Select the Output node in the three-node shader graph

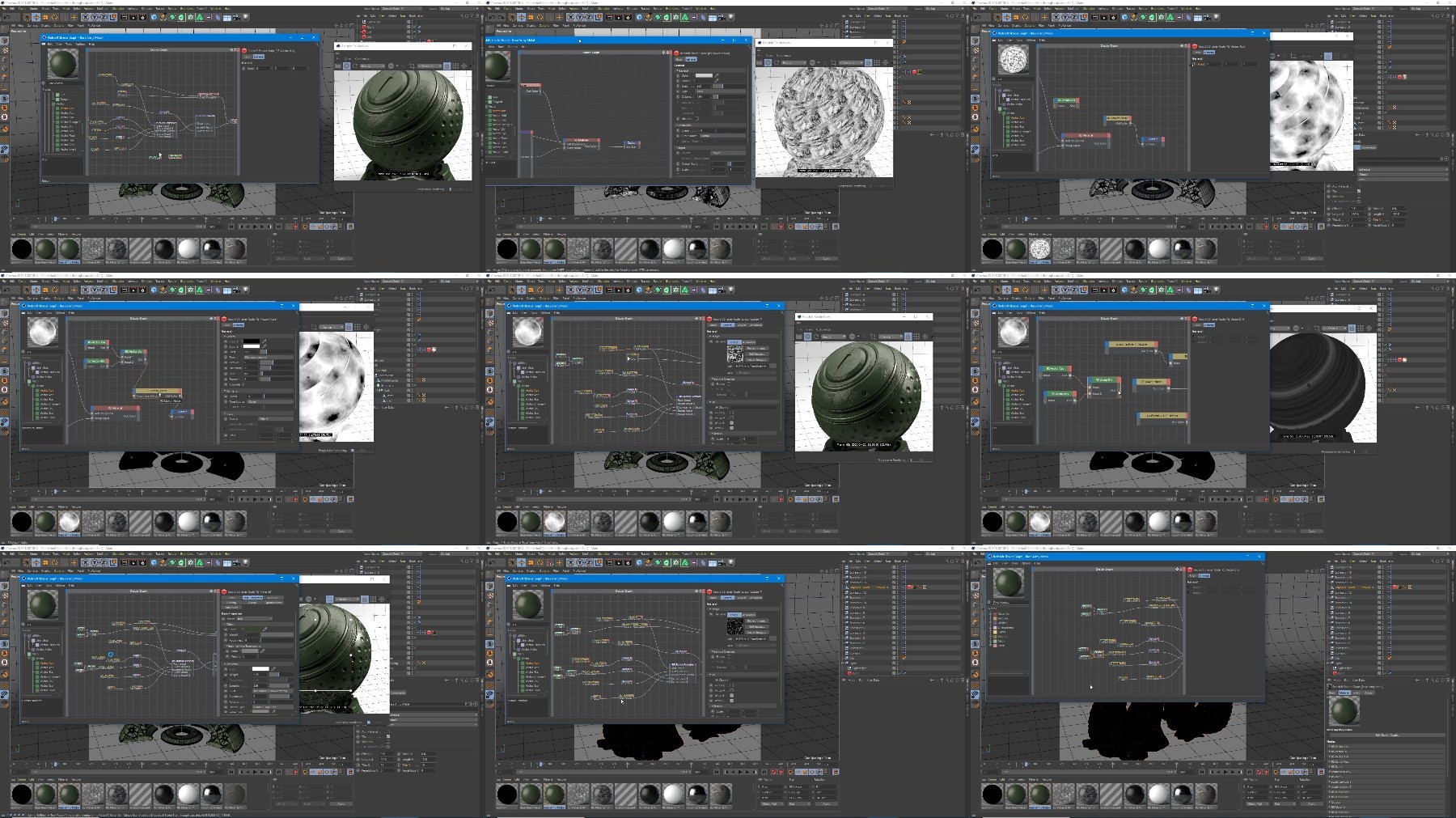pos(632,145)
